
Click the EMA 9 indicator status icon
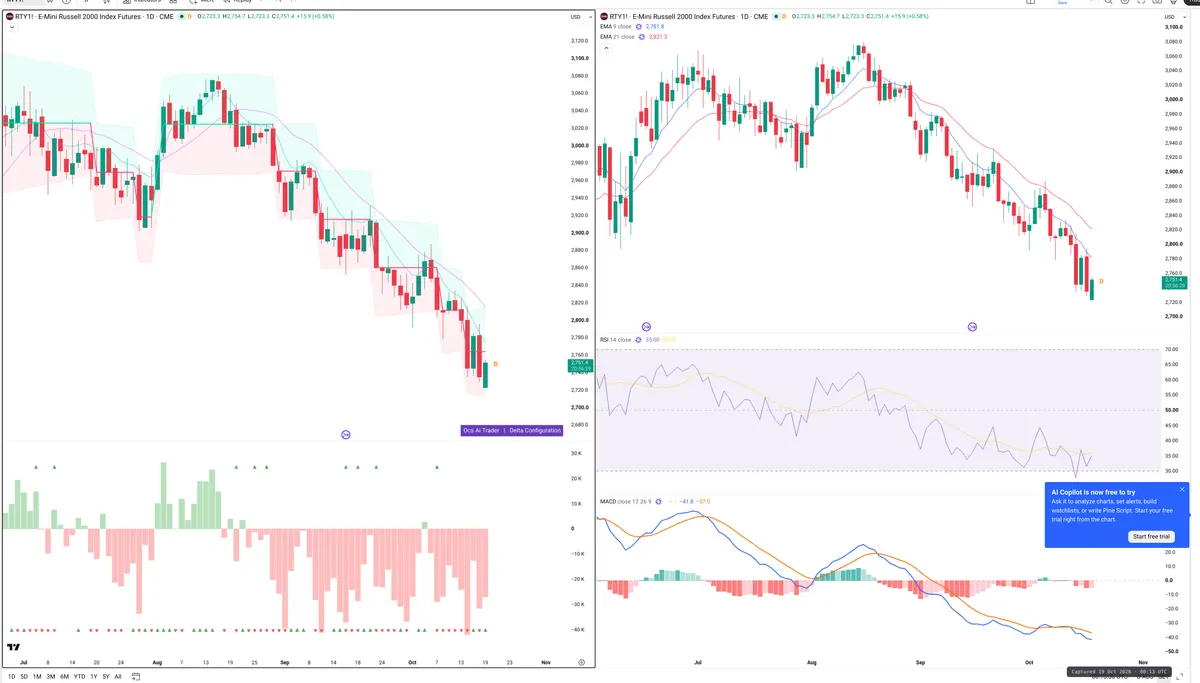(x=640, y=27)
